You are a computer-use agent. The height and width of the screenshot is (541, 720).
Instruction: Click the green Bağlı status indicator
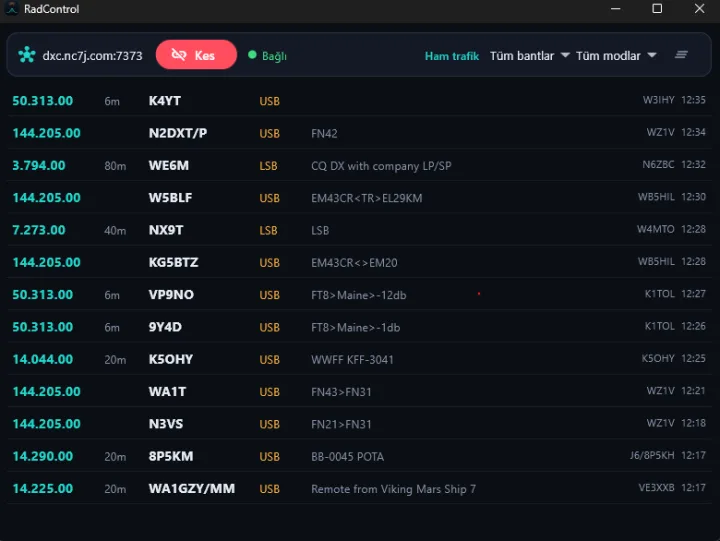pos(267,56)
